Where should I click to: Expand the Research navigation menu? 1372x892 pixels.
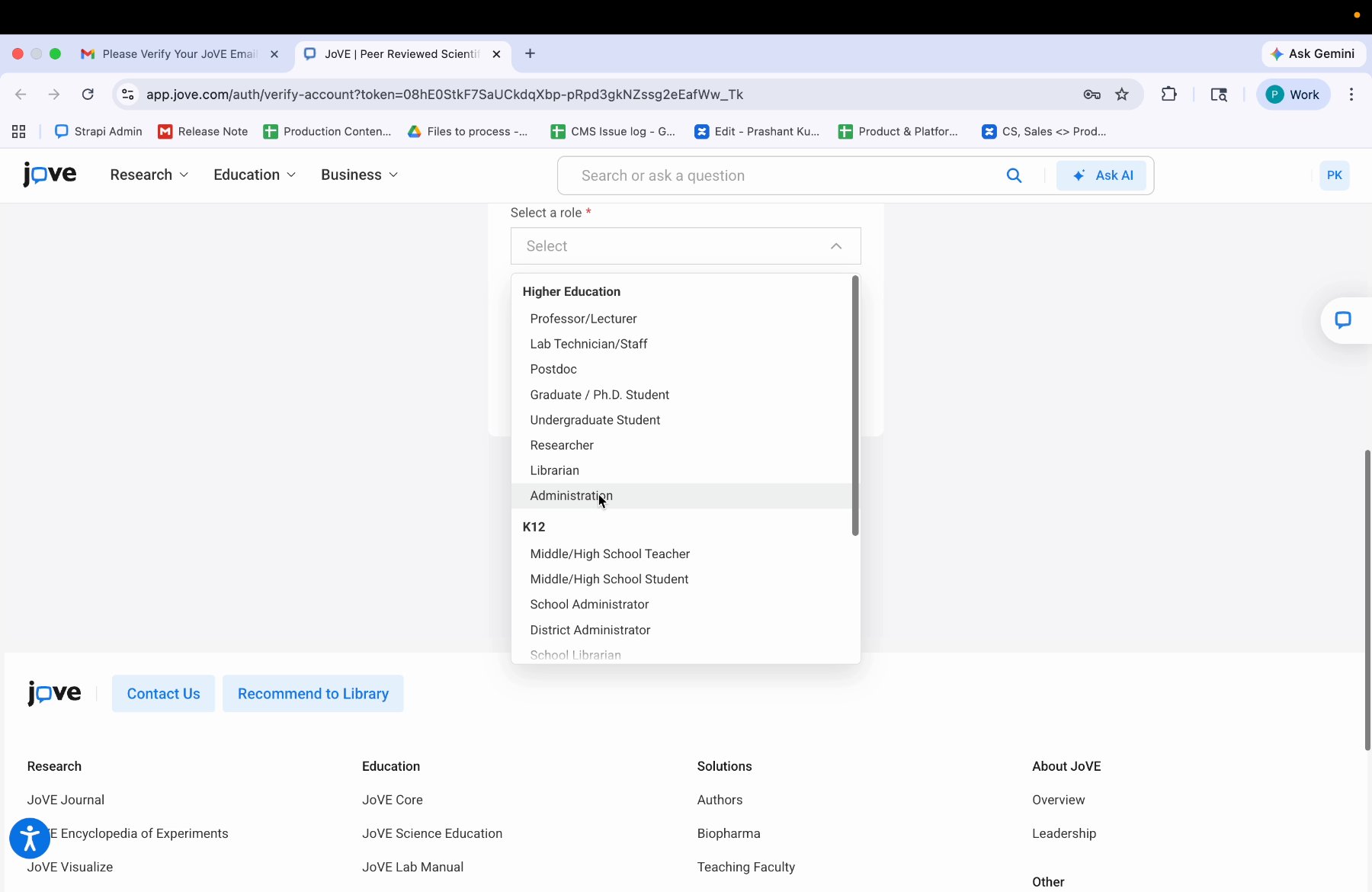[149, 175]
